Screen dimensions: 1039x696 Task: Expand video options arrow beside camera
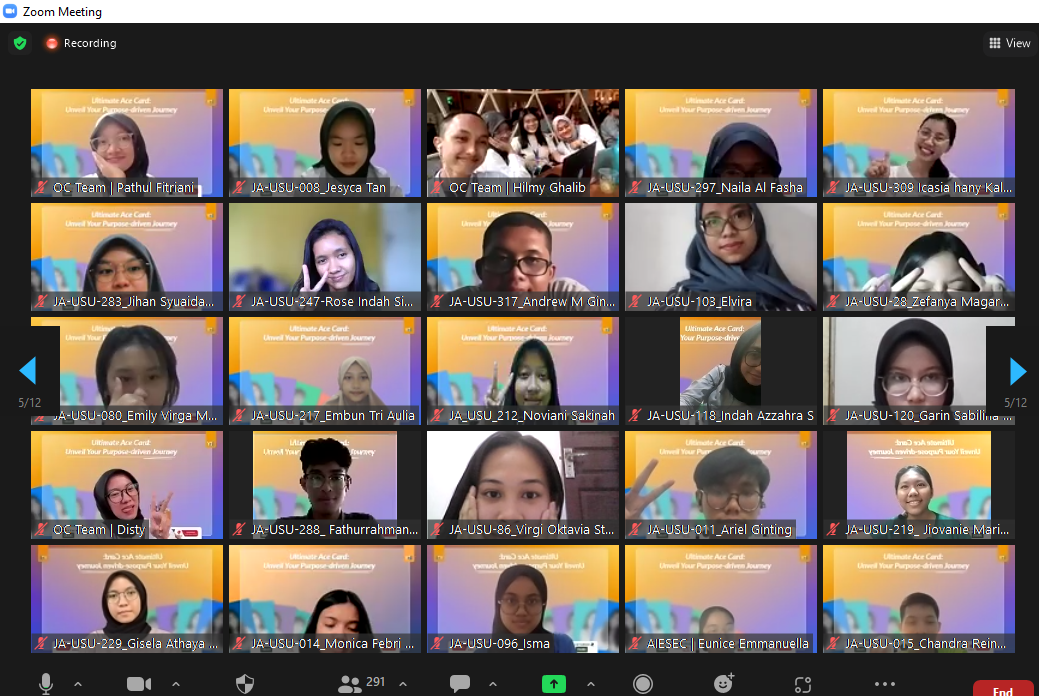(x=175, y=684)
